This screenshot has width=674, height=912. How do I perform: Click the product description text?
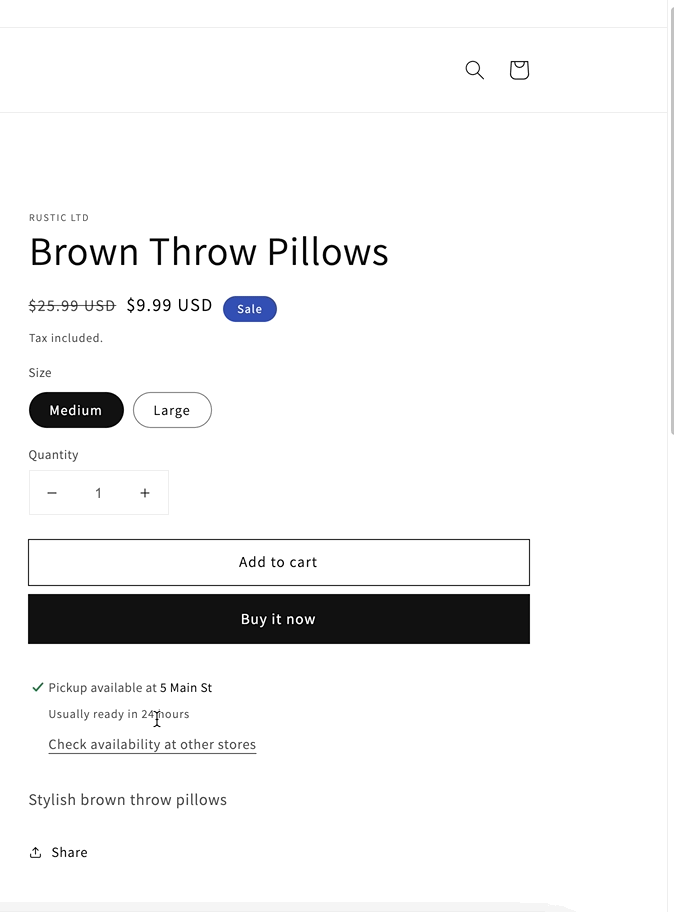(128, 799)
